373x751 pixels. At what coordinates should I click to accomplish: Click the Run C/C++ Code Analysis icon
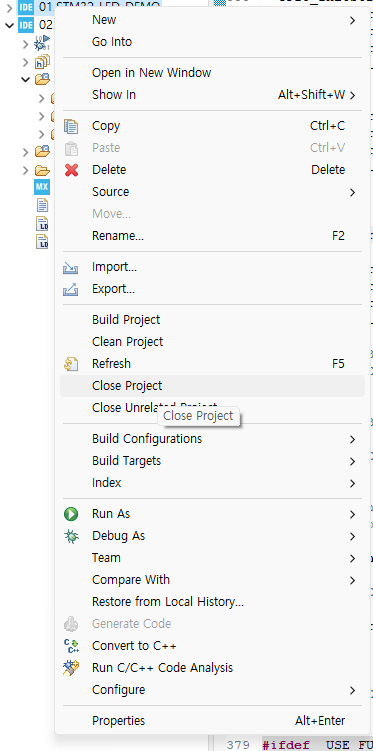(x=71, y=668)
